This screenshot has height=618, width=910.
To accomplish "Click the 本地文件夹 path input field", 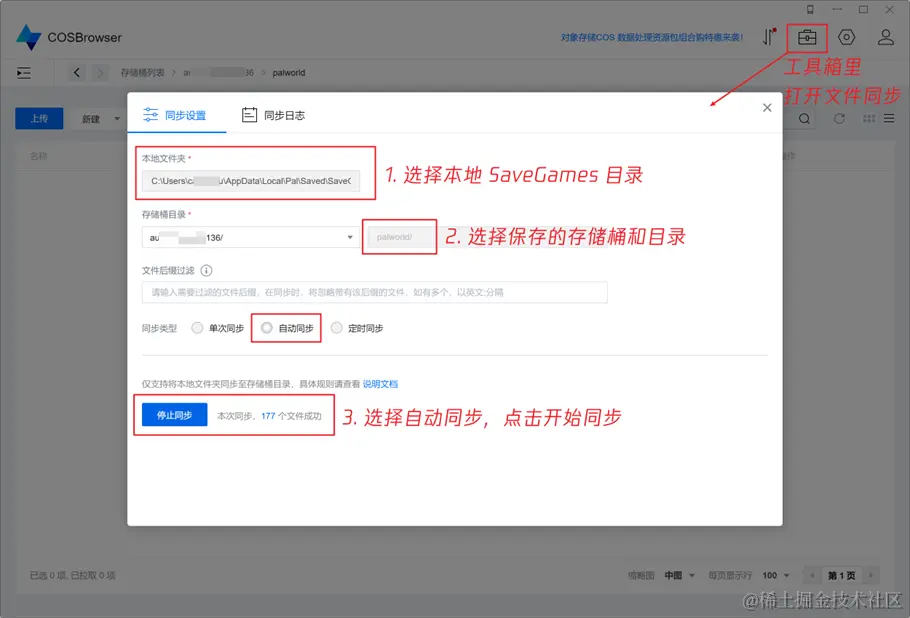I will [x=250, y=180].
